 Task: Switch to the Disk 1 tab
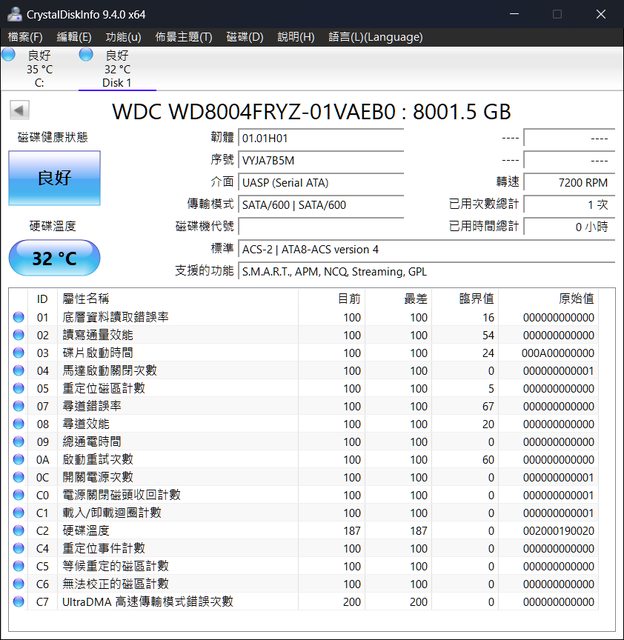click(x=116, y=68)
